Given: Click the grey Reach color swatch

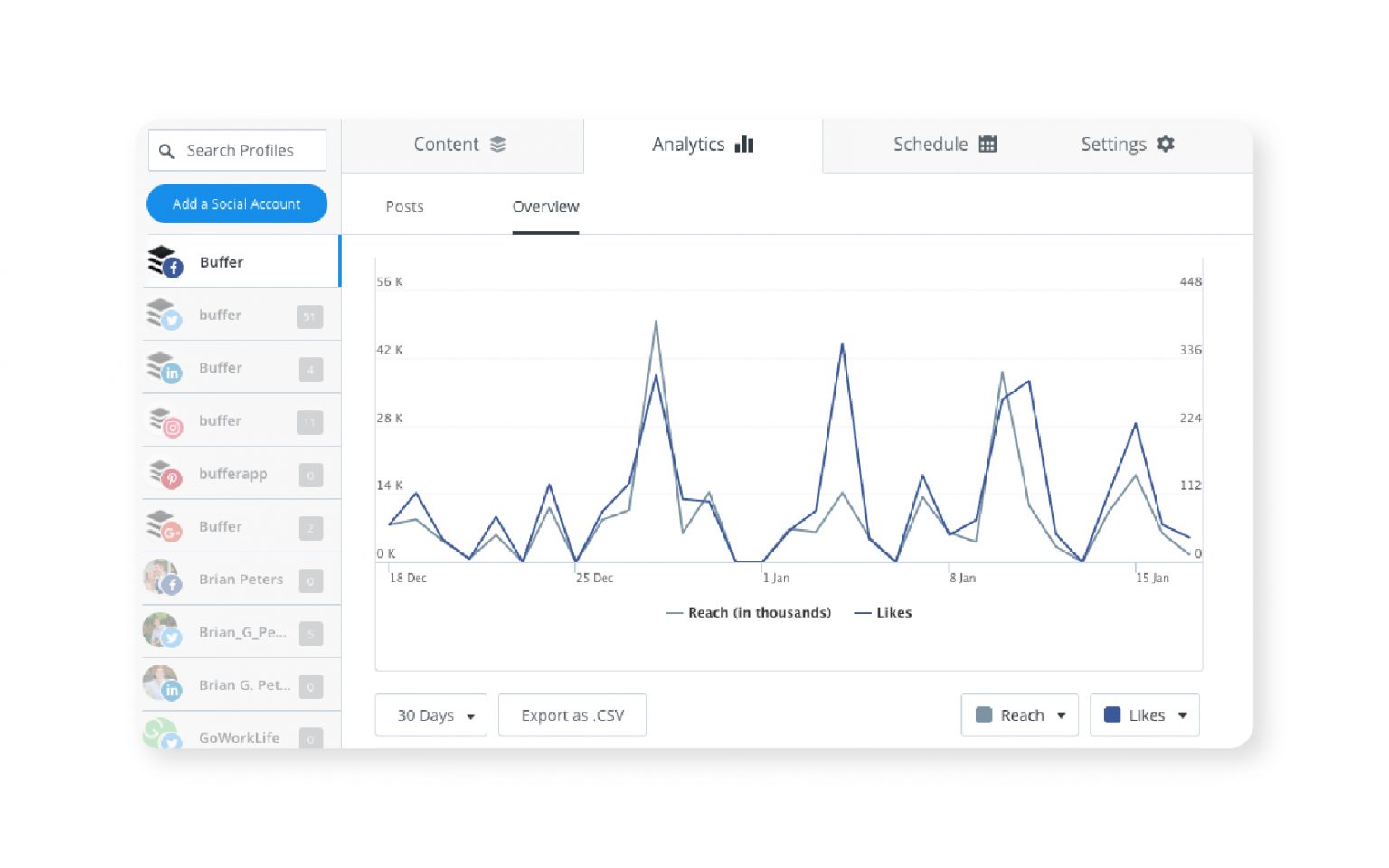Looking at the screenshot, I should coord(984,715).
